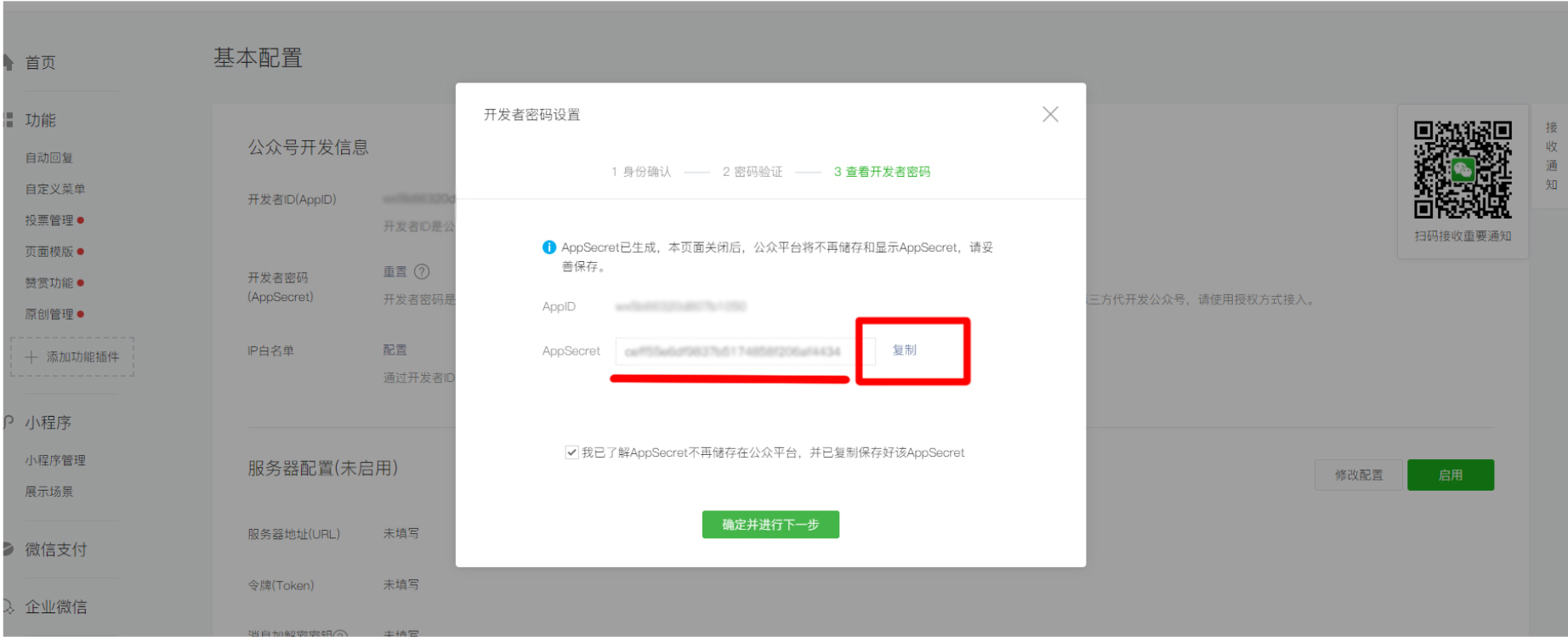
Task: Click the 确定并进行下一步 button
Action: pyautogui.click(x=770, y=525)
